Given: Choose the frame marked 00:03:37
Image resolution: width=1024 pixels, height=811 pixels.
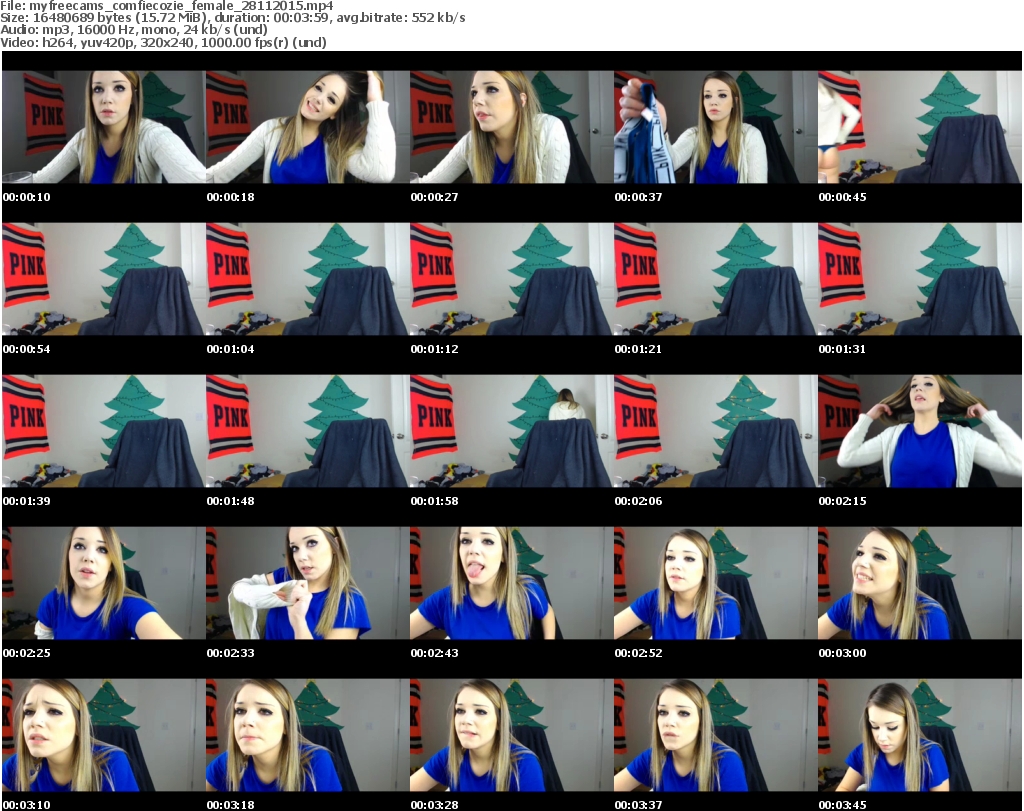Looking at the screenshot, I should point(716,735).
